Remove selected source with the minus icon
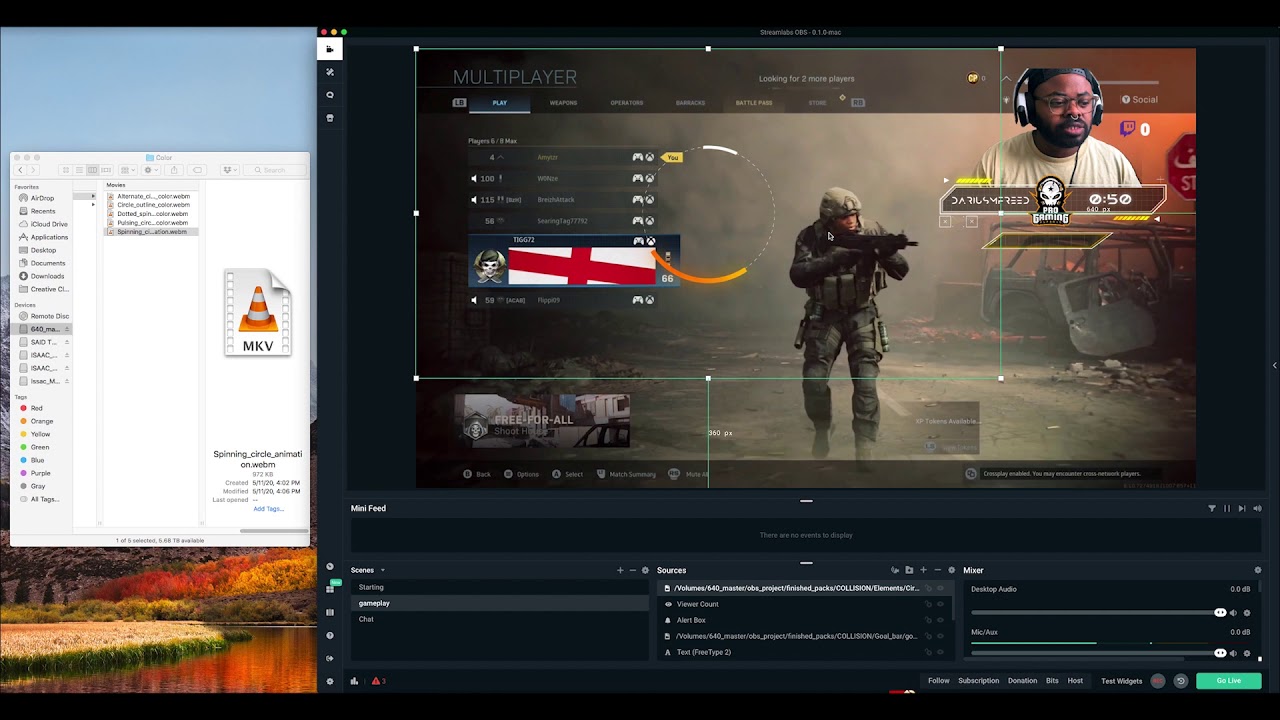 (937, 570)
